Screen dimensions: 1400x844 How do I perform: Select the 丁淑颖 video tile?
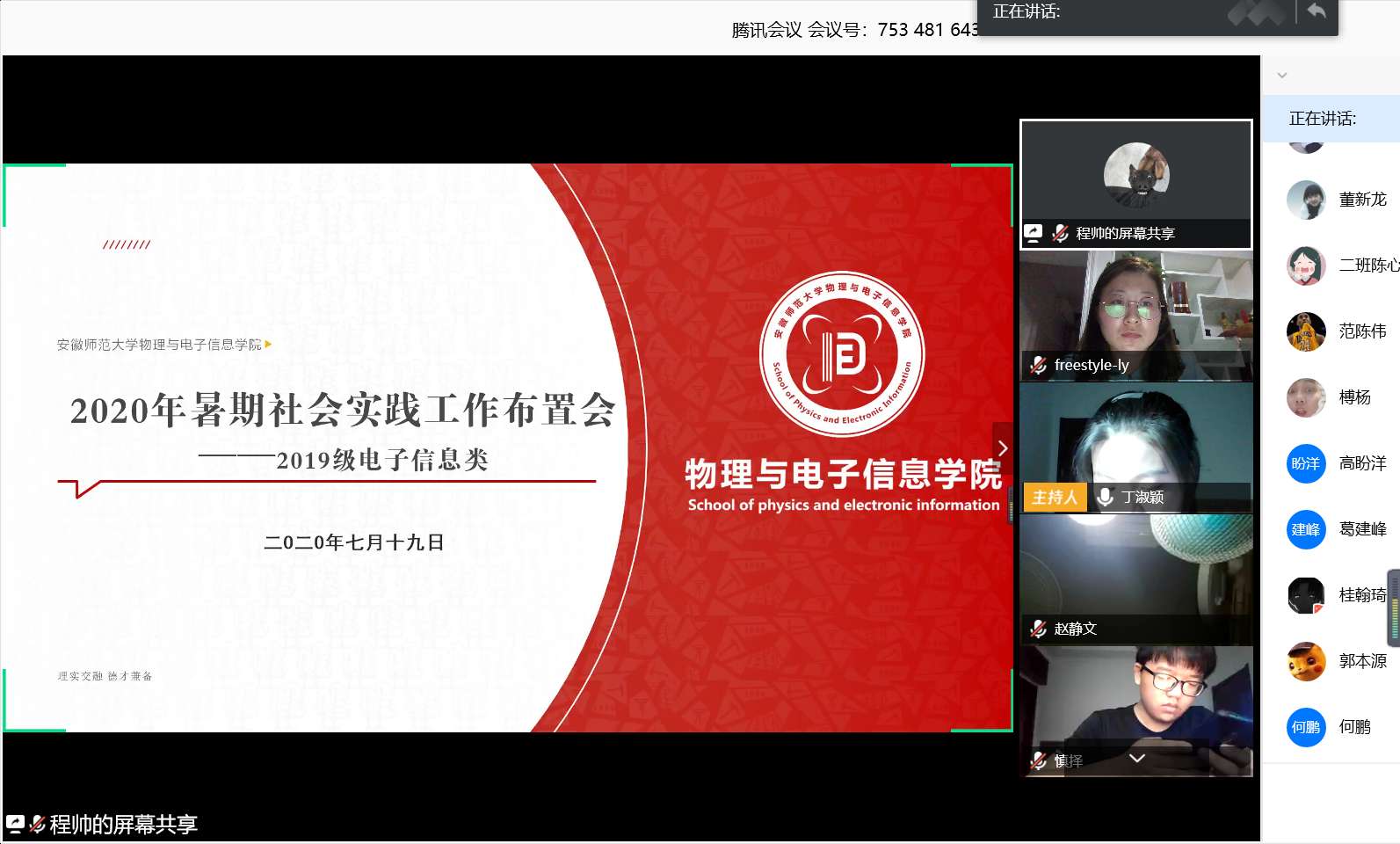coord(1136,447)
